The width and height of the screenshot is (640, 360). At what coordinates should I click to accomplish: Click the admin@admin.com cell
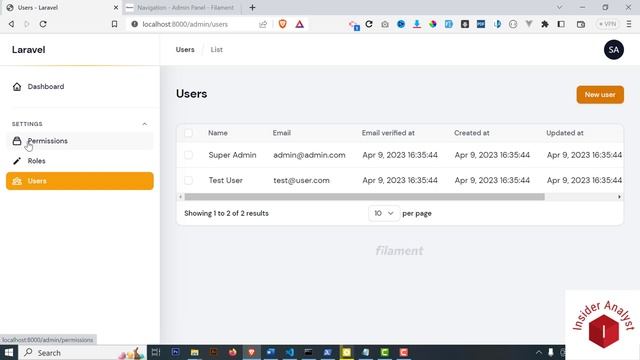tap(309, 155)
